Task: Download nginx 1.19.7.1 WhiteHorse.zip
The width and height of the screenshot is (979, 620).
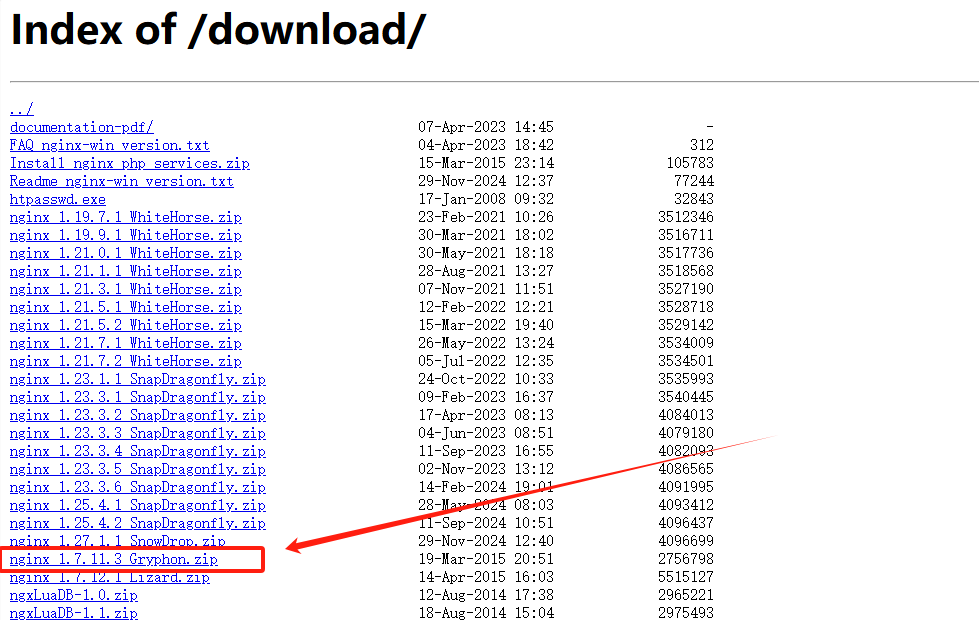Action: point(125,217)
